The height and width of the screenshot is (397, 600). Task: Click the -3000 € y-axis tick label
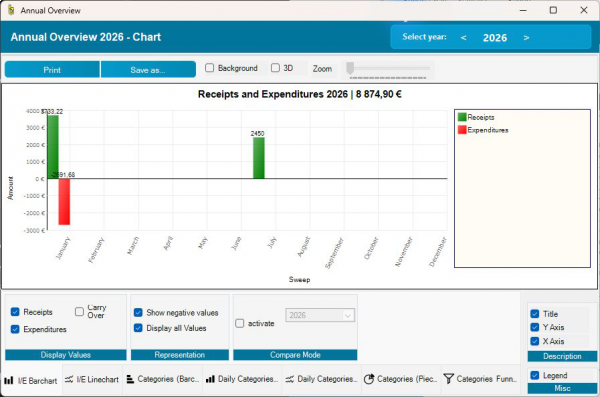click(35, 230)
